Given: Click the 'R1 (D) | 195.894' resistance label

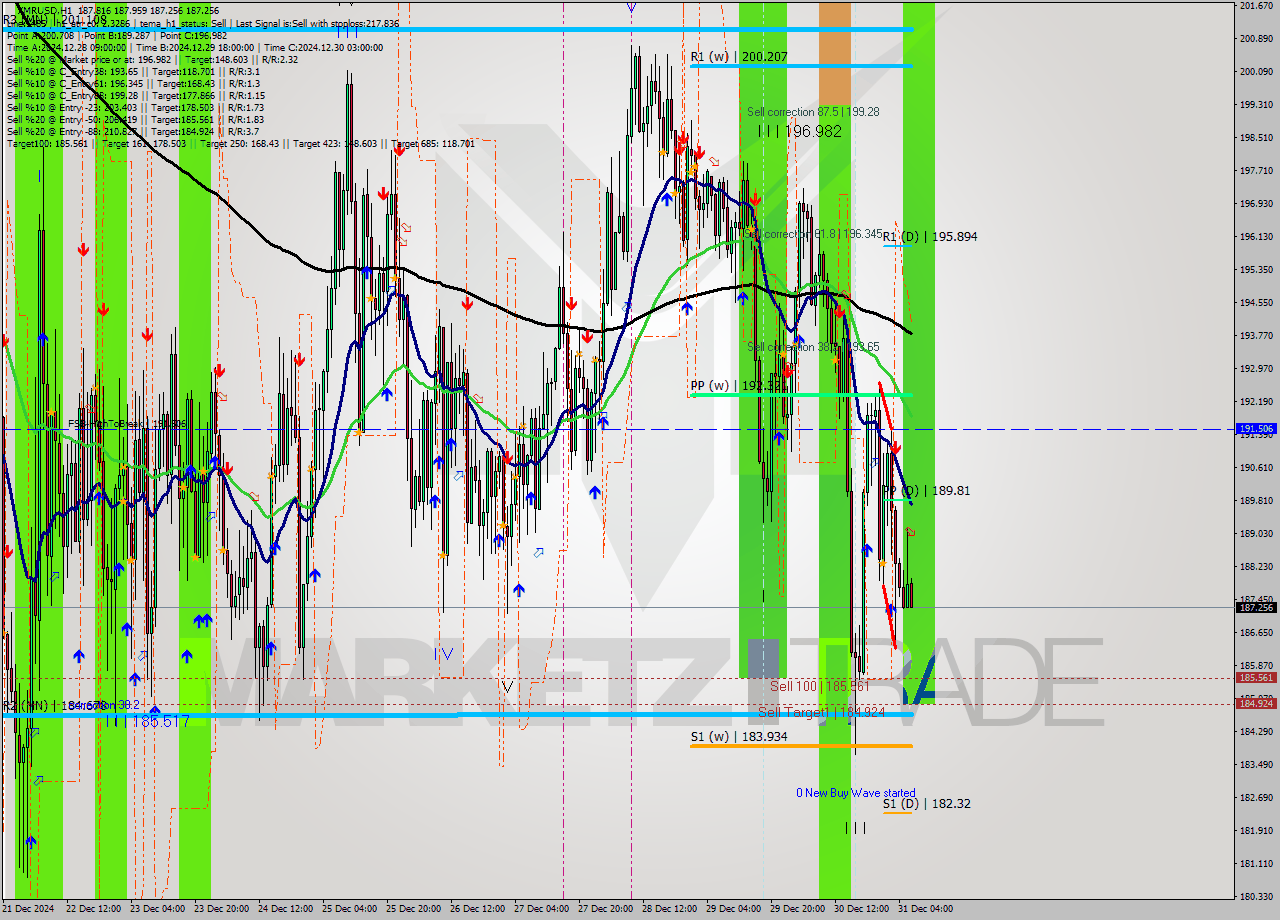Looking at the screenshot, I should pyautogui.click(x=930, y=237).
